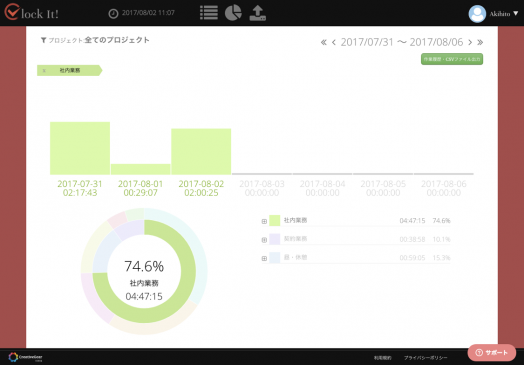Go to the previous week with left arrow
This screenshot has width=524, height=365.
click(x=334, y=42)
